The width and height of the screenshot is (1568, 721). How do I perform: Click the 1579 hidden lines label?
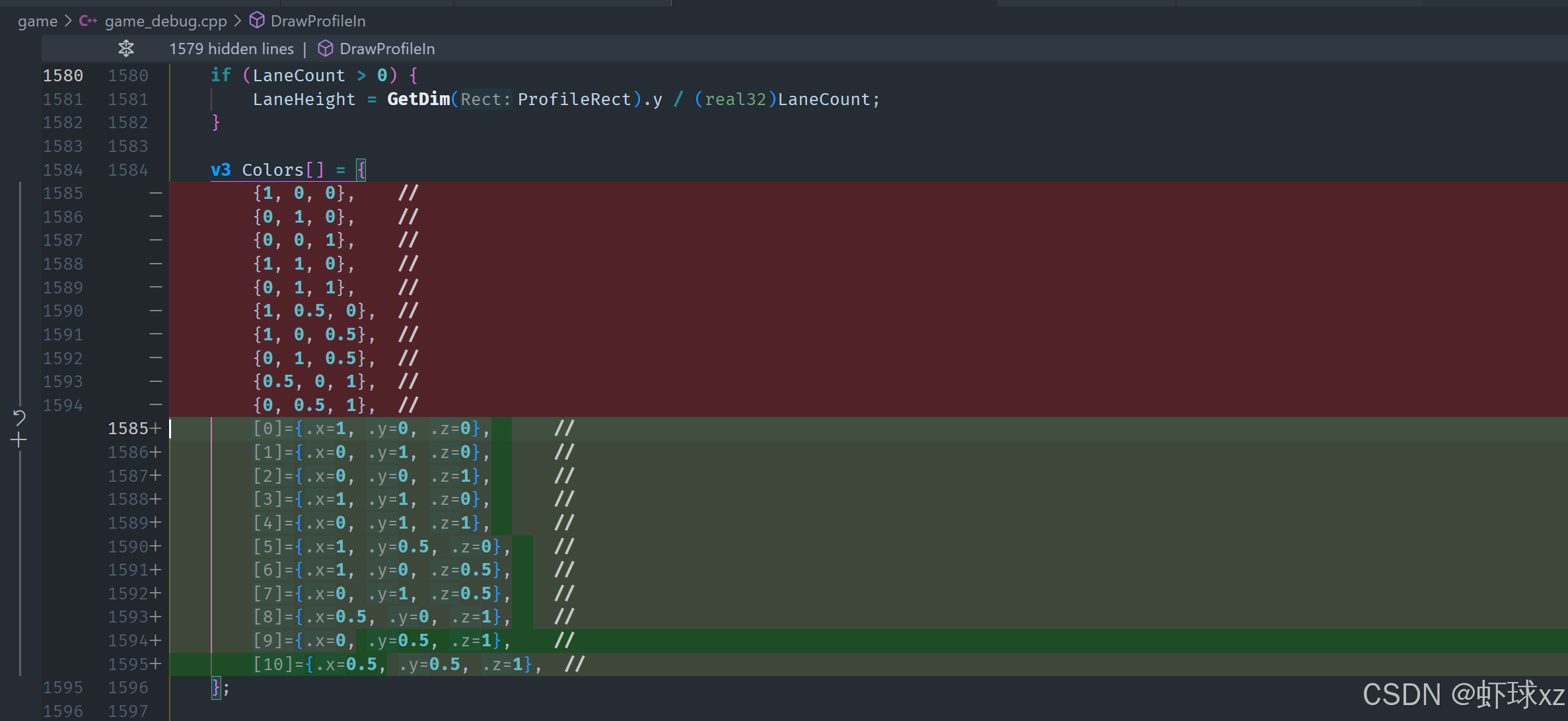pos(231,49)
